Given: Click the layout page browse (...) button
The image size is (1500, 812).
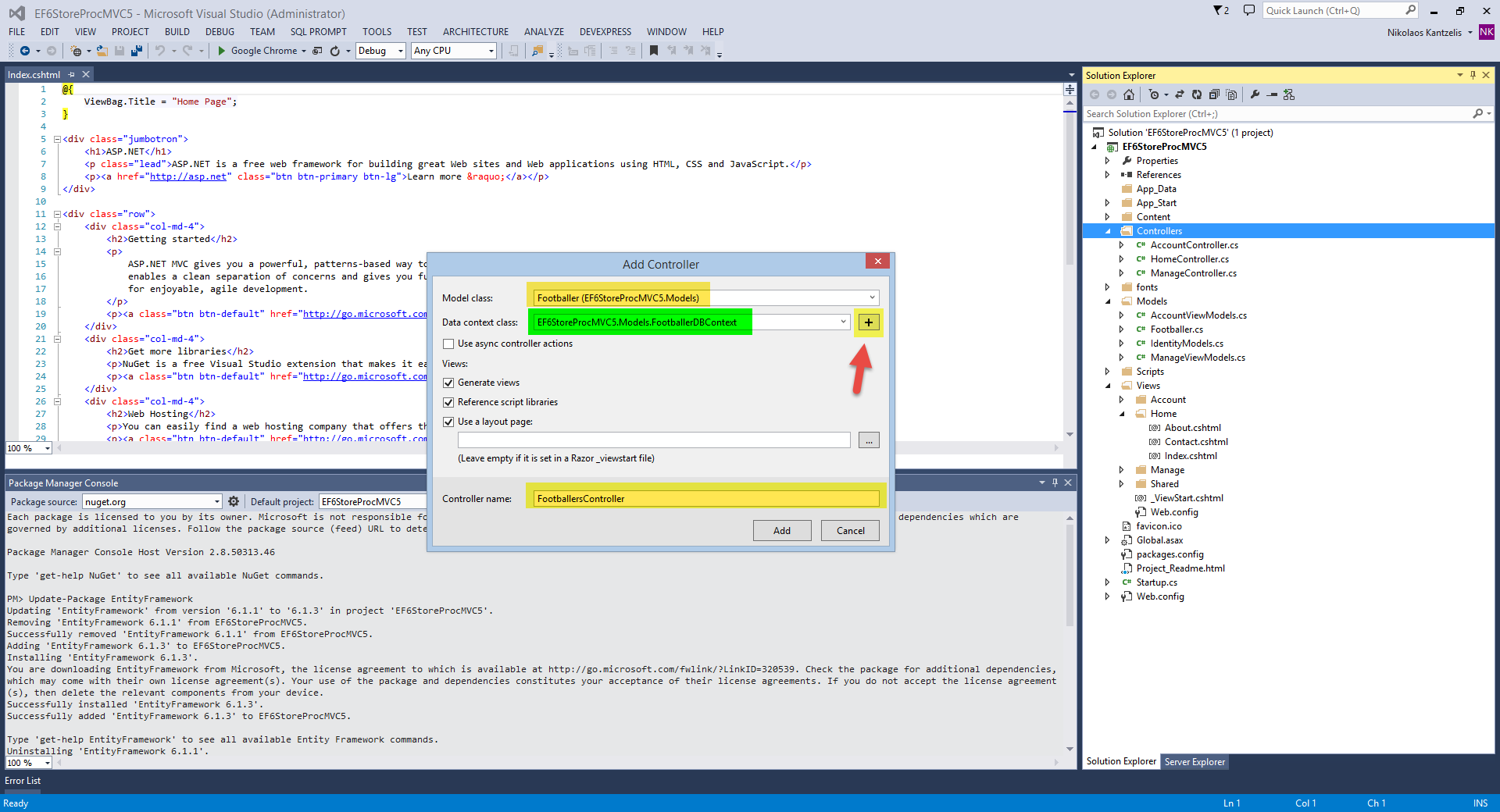Looking at the screenshot, I should coord(869,440).
